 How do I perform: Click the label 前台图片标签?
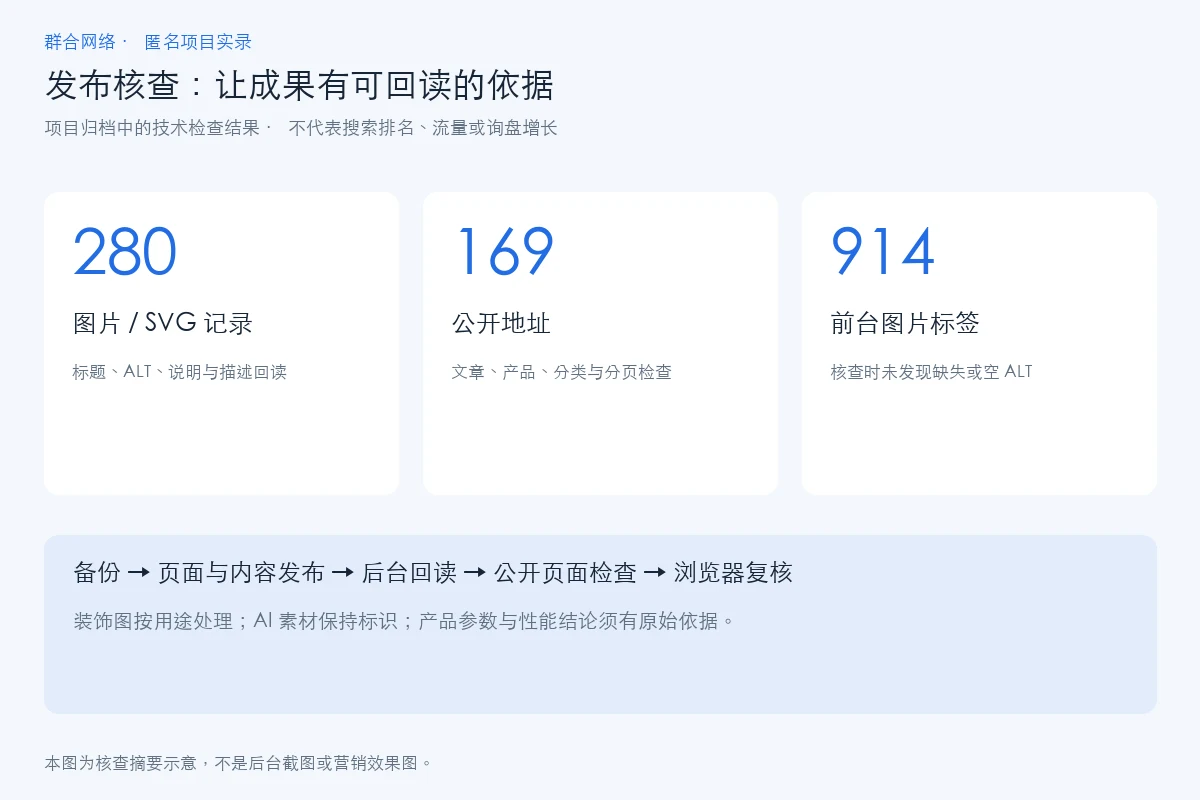[x=905, y=323]
